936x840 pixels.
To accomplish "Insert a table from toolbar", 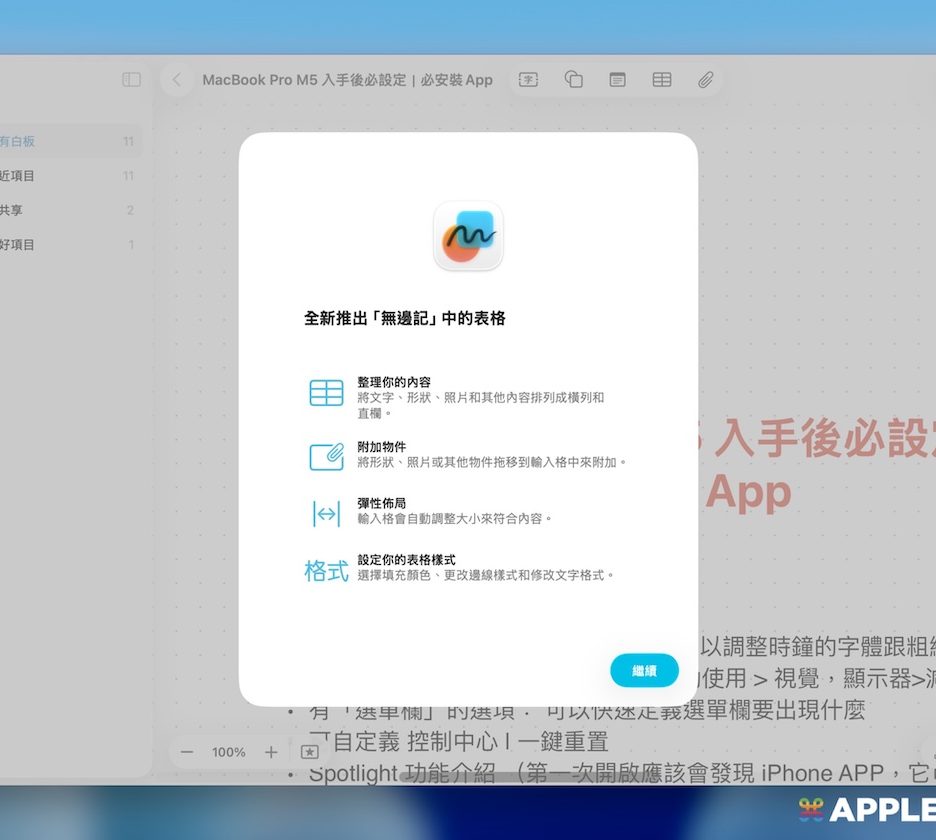I will pos(662,80).
